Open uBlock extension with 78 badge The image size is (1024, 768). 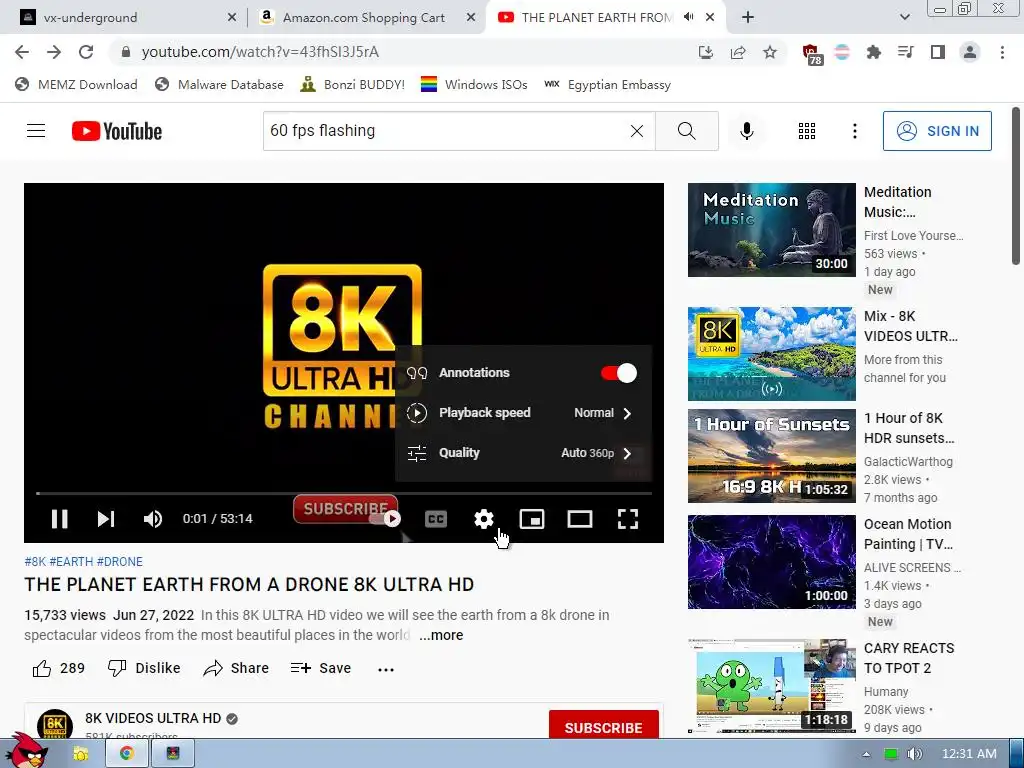[x=812, y=54]
